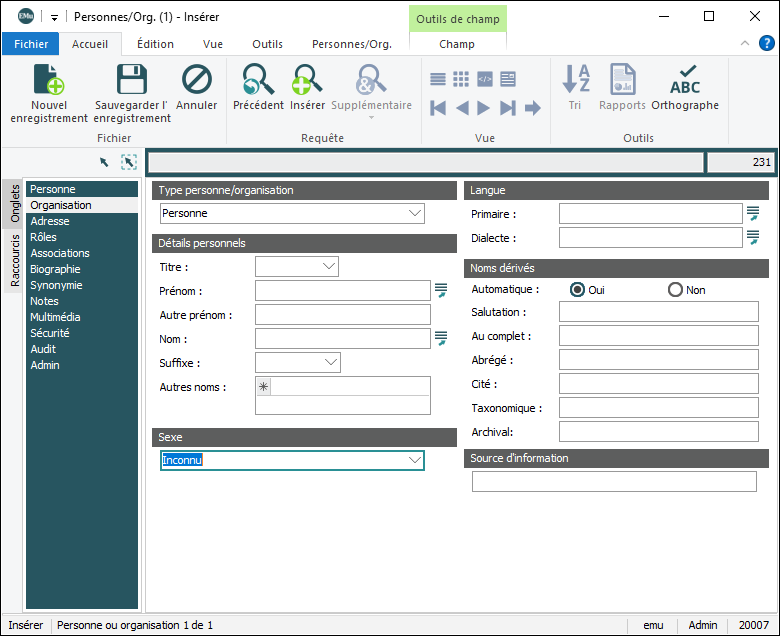Click the Salutation text field
Screen dimensions: 780x636
[x=658, y=312]
